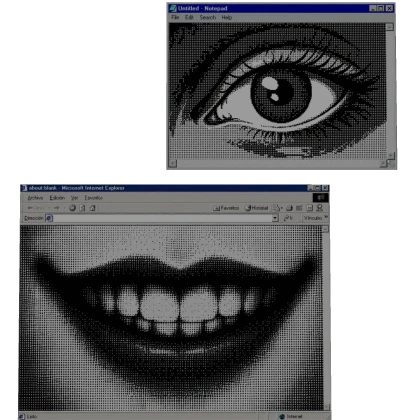Click Notepad's horizontal scrollbar left arrow

click(x=173, y=163)
